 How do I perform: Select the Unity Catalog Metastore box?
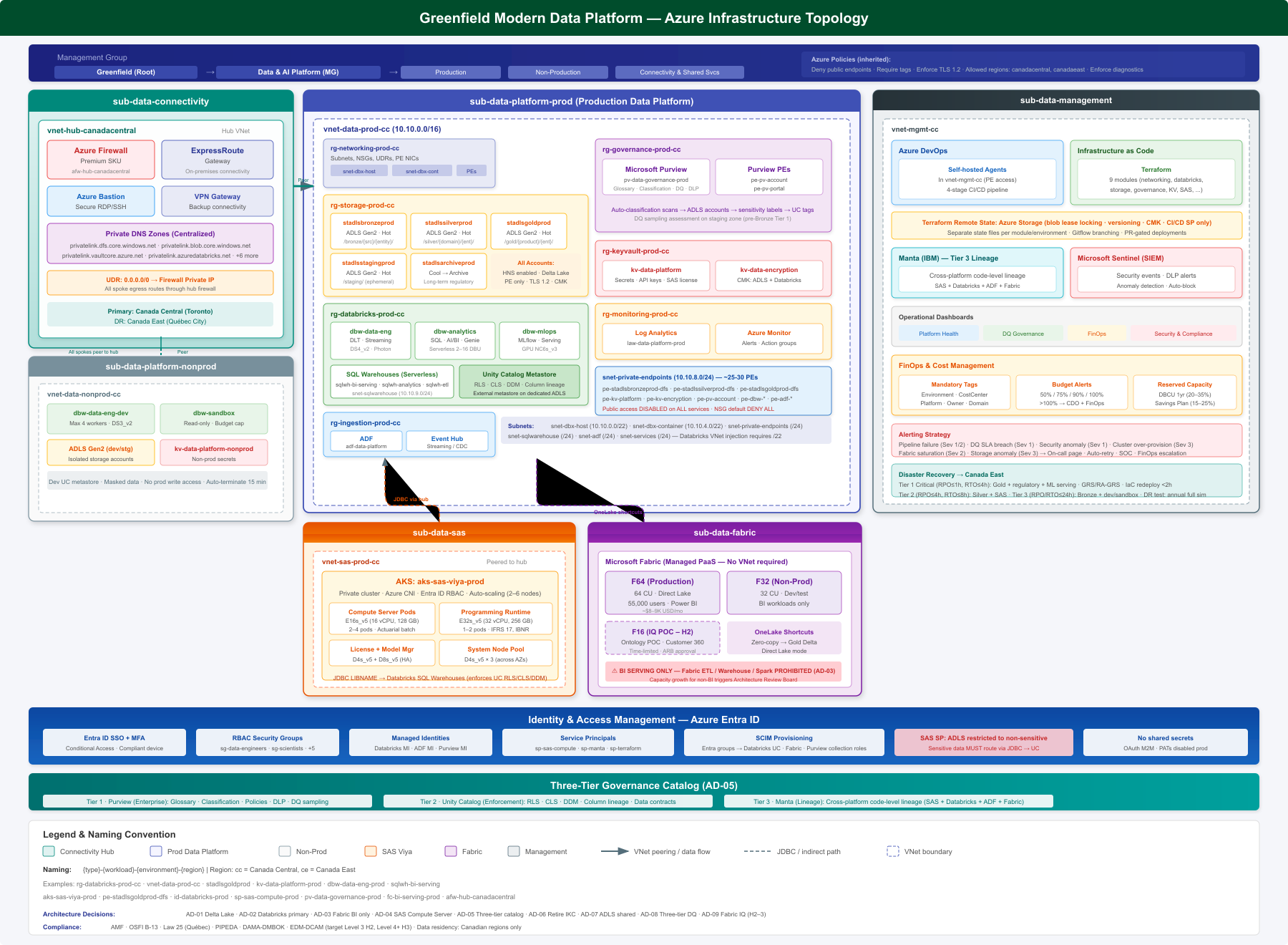(519, 383)
